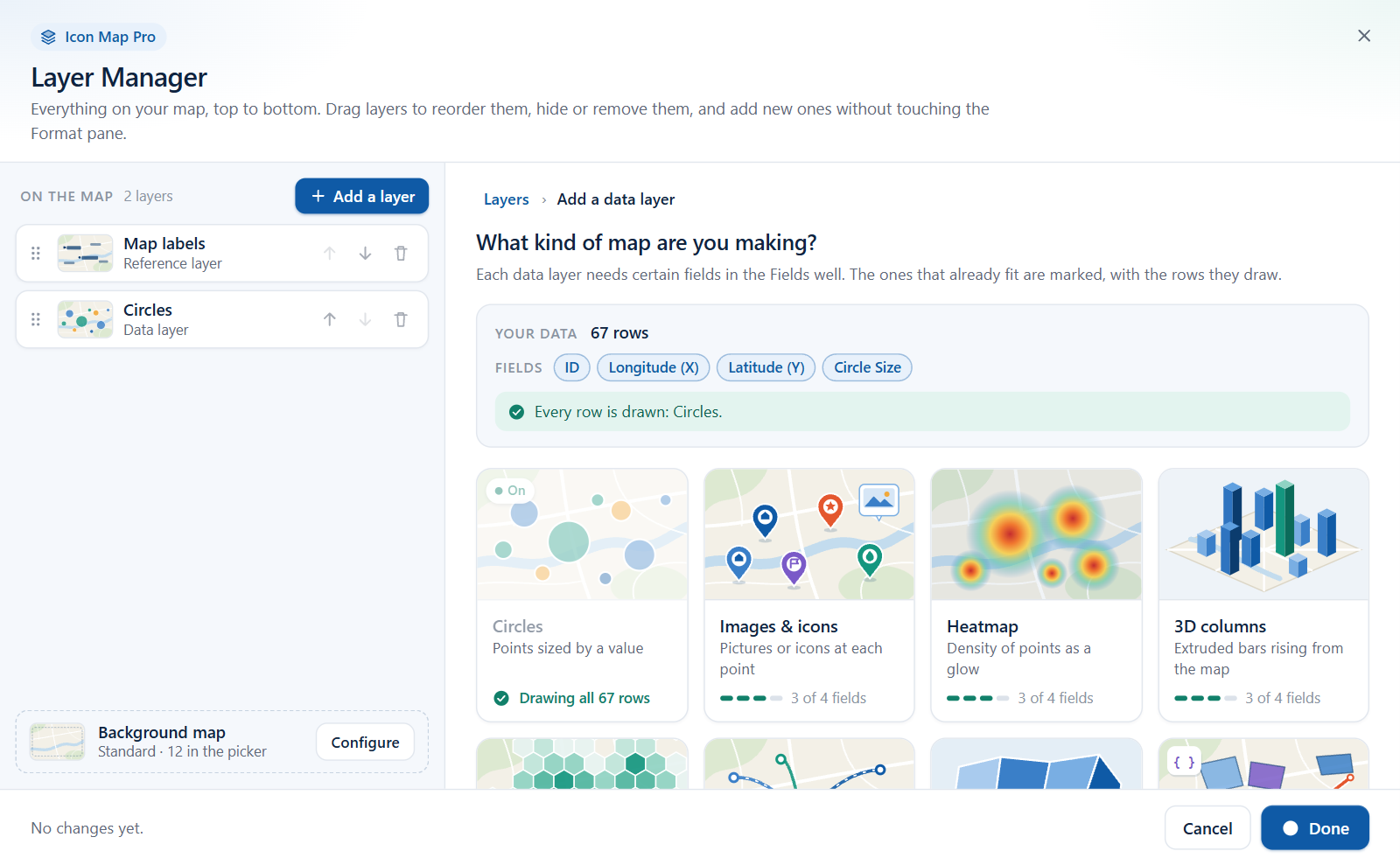Image resolution: width=1400 pixels, height=865 pixels.
Task: Click the Map labels layer thumbnail
Action: coord(85,253)
